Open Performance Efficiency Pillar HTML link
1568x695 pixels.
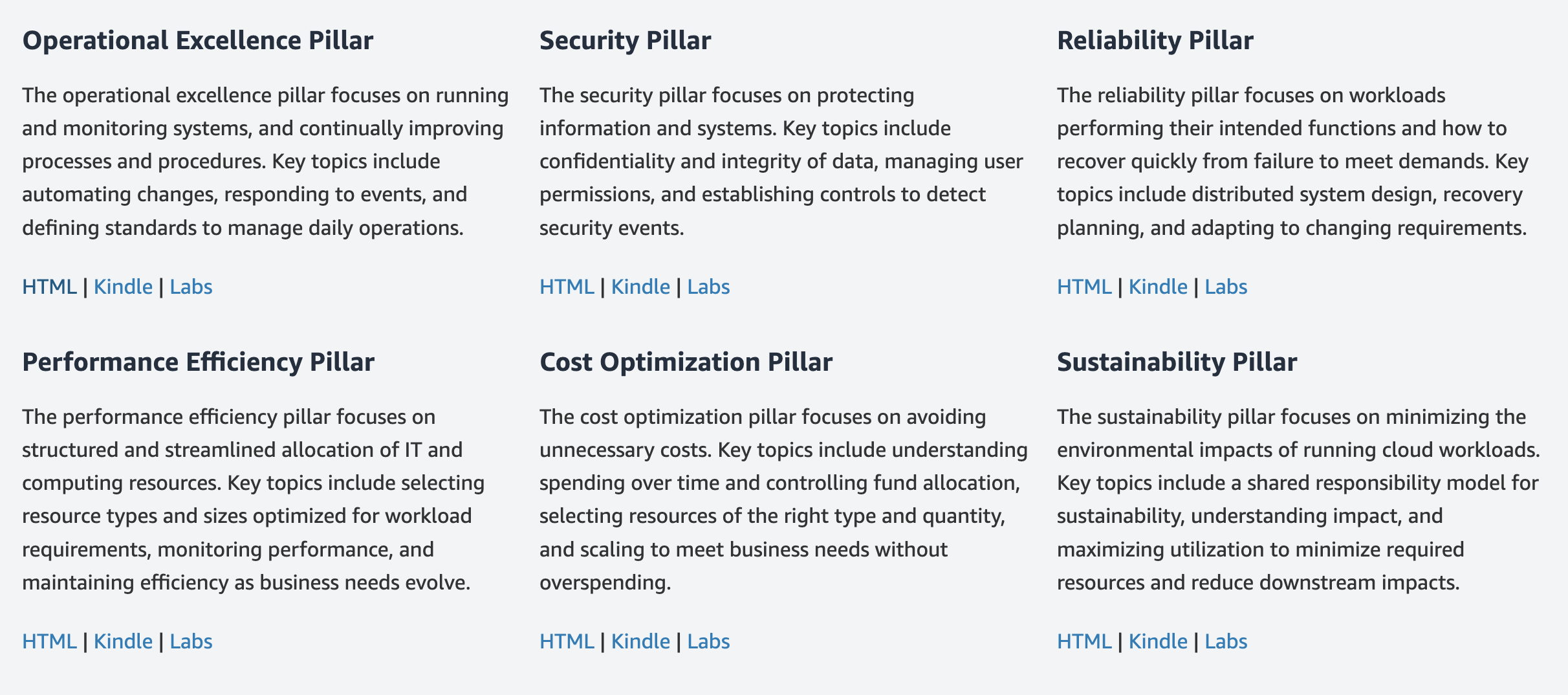(49, 641)
